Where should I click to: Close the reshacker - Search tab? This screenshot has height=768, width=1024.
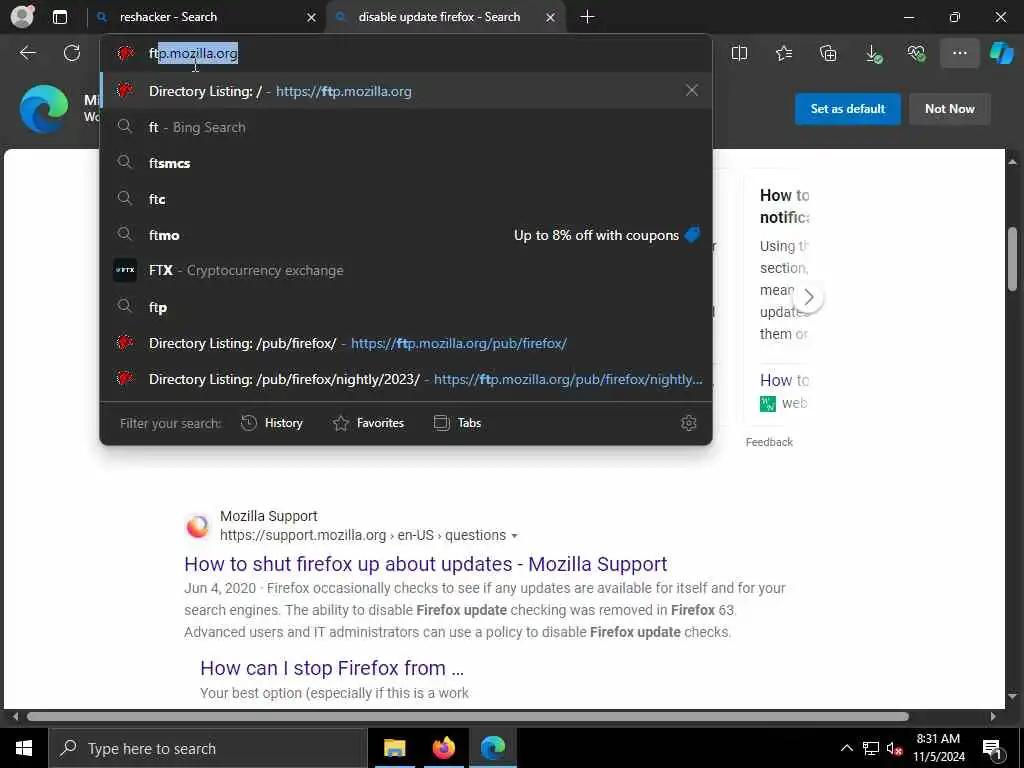(312, 18)
